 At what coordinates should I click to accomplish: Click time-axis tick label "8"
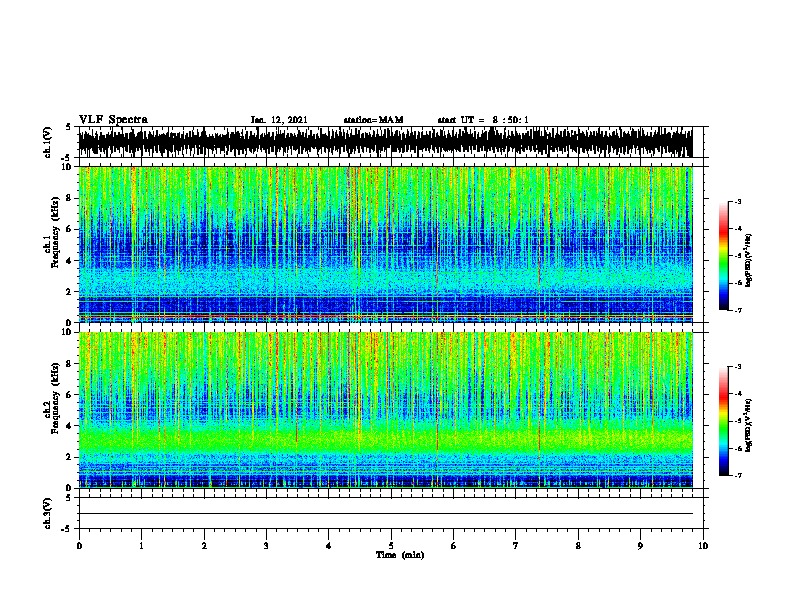click(578, 546)
